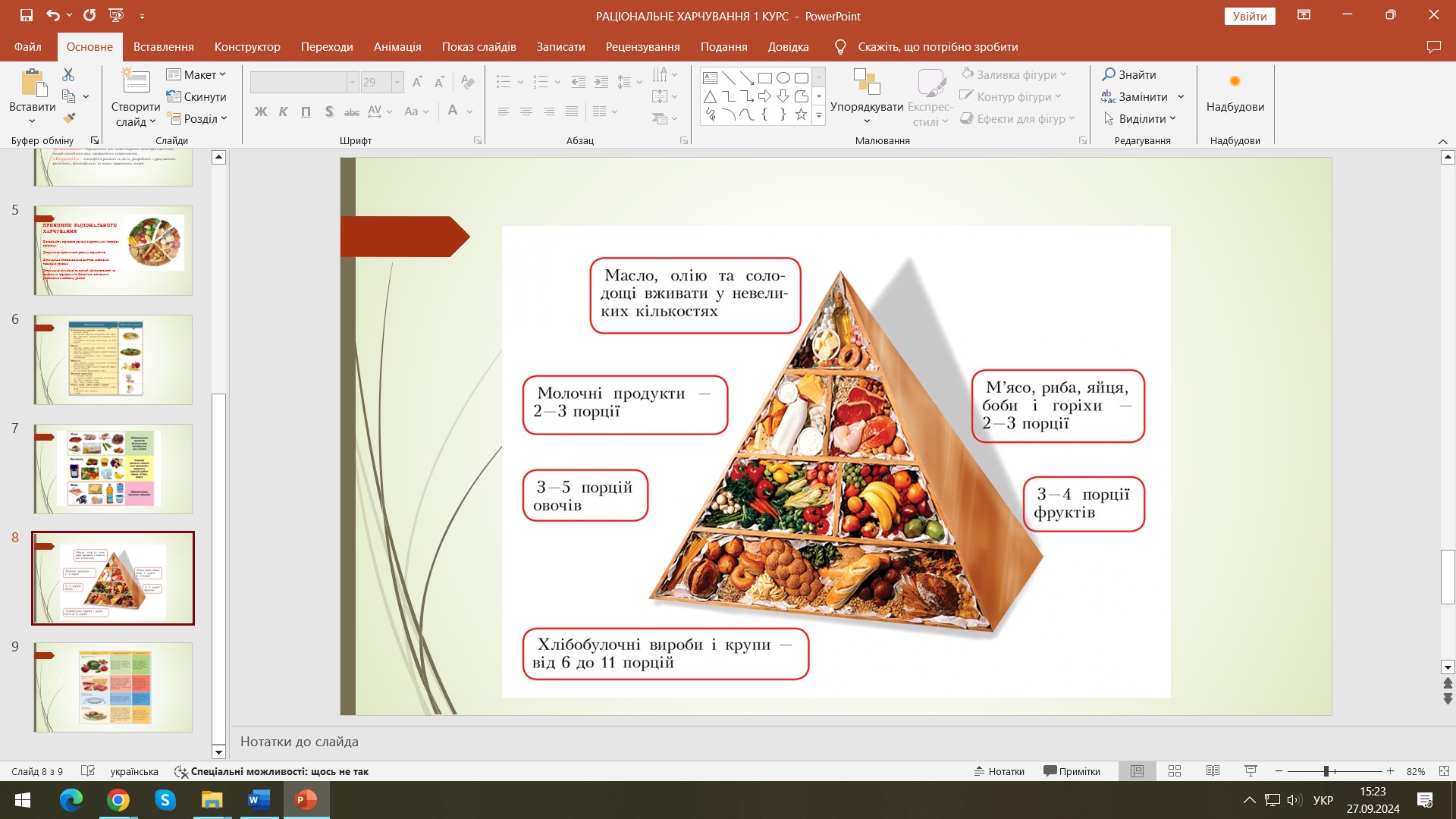Viewport: 1456px width, 819px height.
Task: Click the Format Painter brush icon
Action: (69, 118)
